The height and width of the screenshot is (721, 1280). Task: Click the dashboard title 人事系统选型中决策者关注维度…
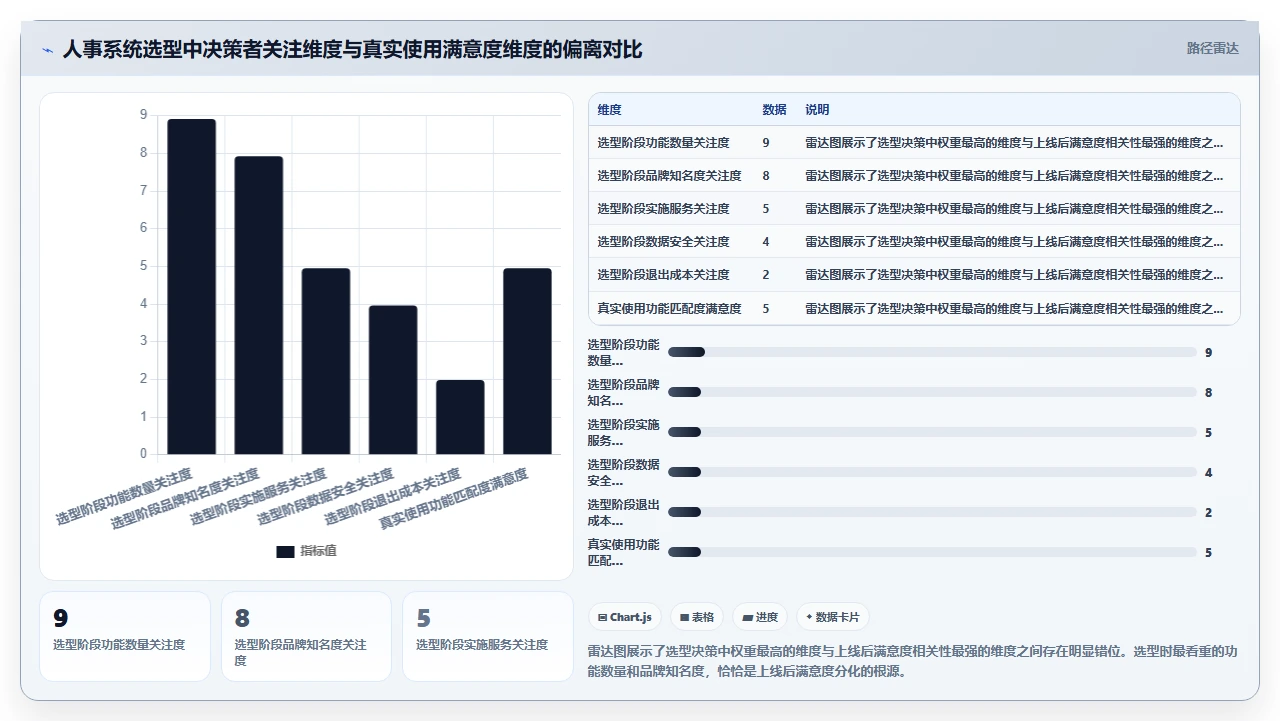click(352, 49)
